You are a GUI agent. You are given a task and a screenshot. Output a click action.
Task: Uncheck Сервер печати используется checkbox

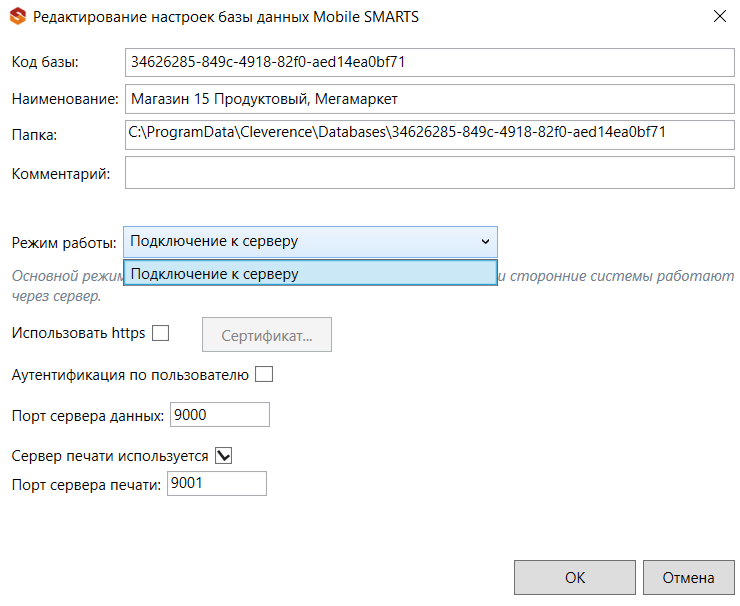(223, 455)
